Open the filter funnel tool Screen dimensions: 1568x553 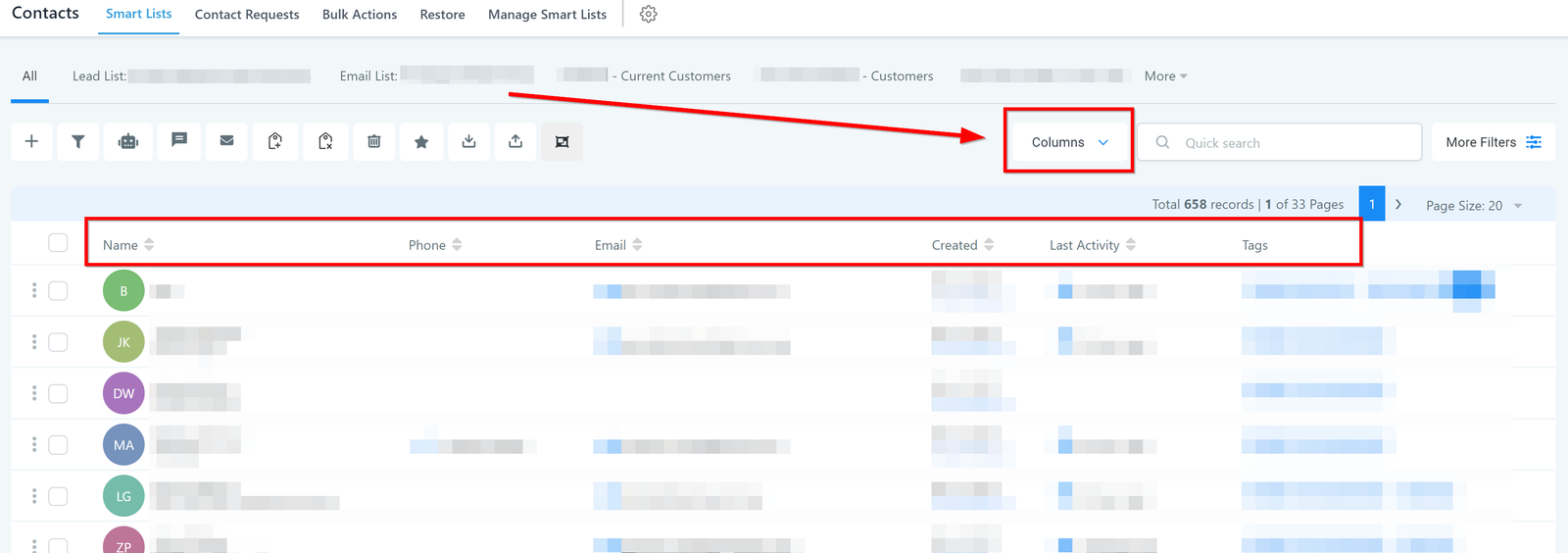78,142
